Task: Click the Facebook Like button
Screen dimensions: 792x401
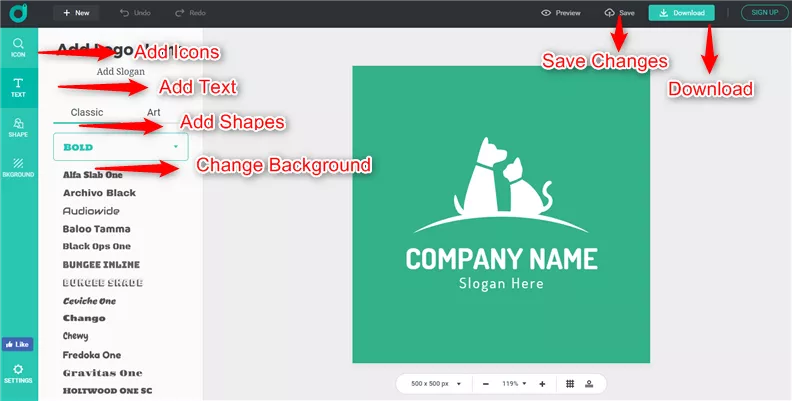Action: pyautogui.click(x=18, y=344)
